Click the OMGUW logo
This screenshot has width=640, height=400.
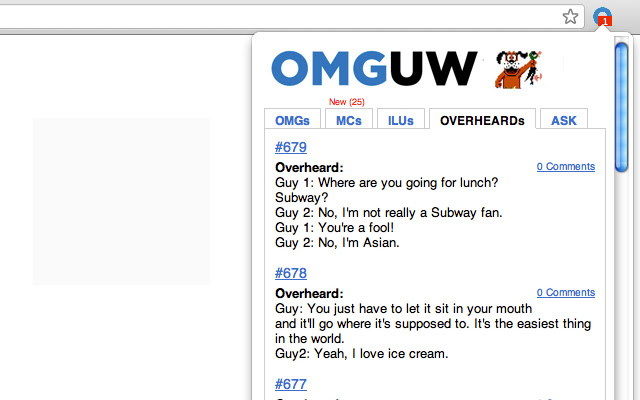click(374, 69)
